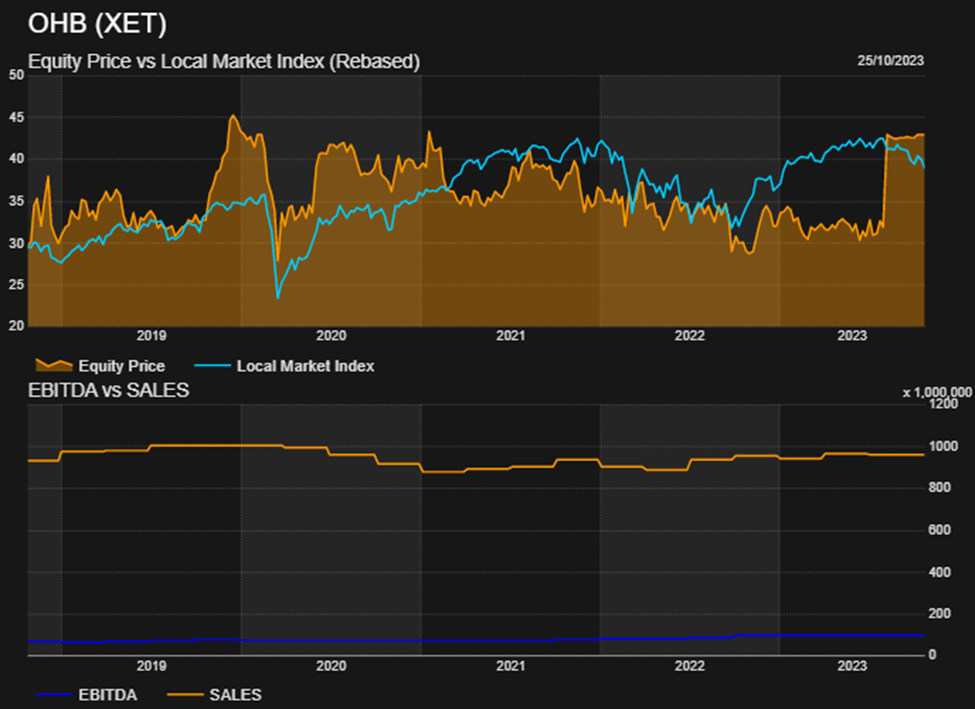The height and width of the screenshot is (709, 975).
Task: Click the equity price peak in mid-2019
Action: click(x=233, y=116)
